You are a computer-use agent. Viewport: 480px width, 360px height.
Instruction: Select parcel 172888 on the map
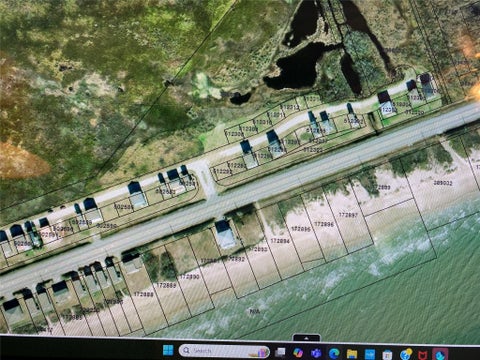click(x=144, y=294)
